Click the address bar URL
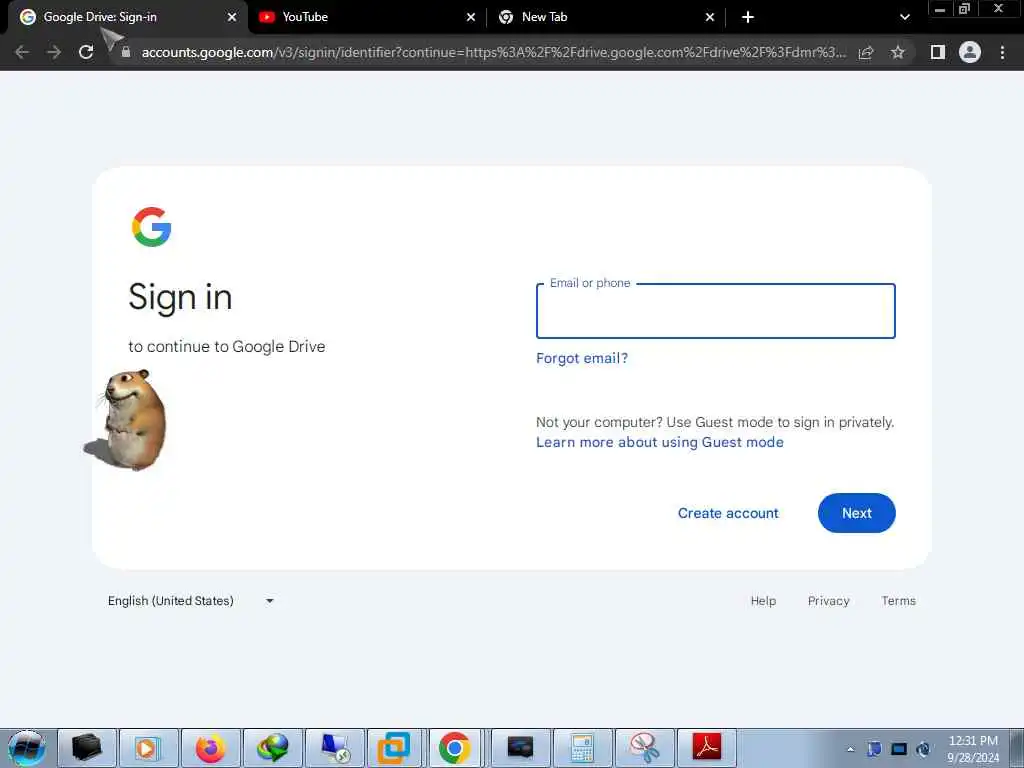 click(x=493, y=52)
